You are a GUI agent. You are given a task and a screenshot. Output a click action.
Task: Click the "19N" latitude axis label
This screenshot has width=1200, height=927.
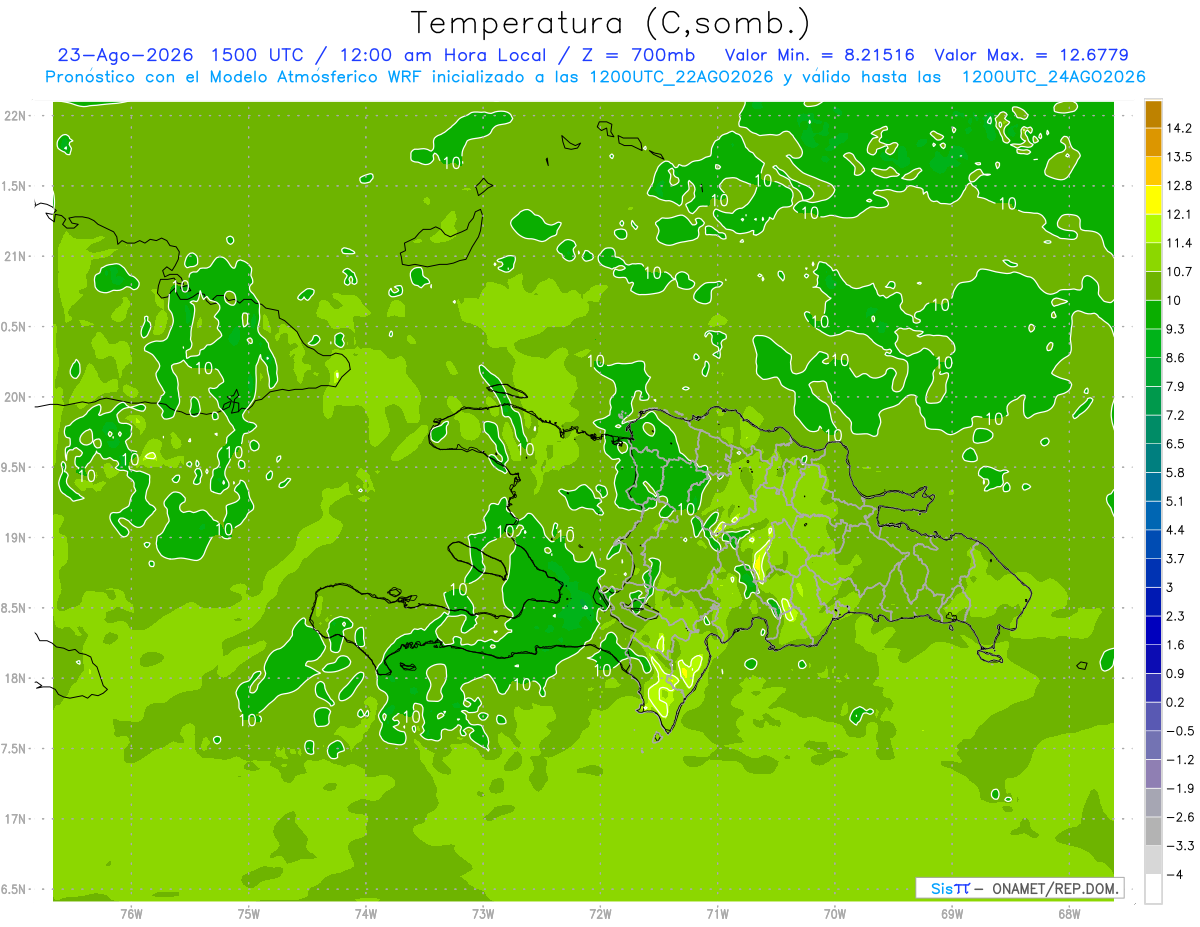tap(16, 537)
